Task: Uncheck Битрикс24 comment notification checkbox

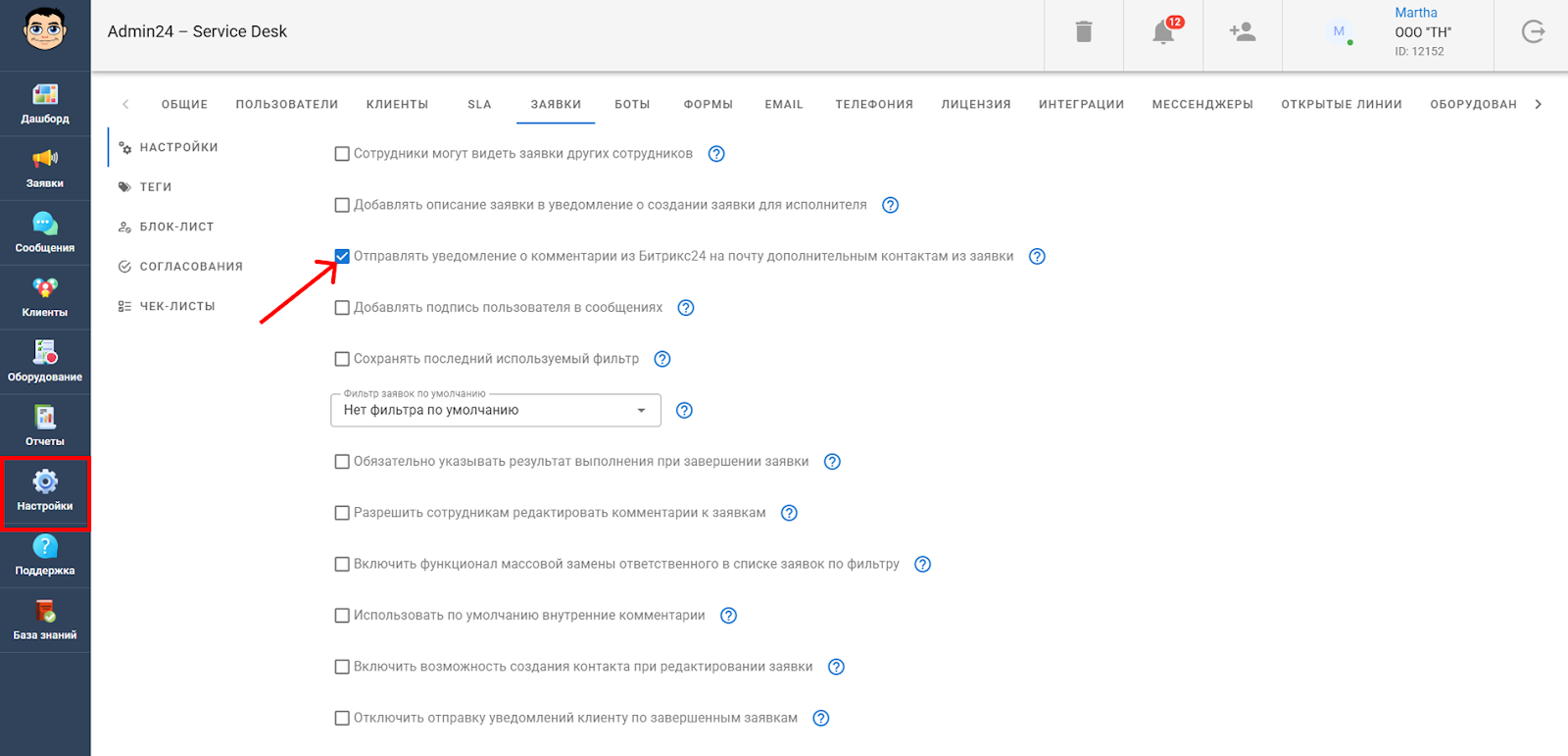Action: pos(342,257)
